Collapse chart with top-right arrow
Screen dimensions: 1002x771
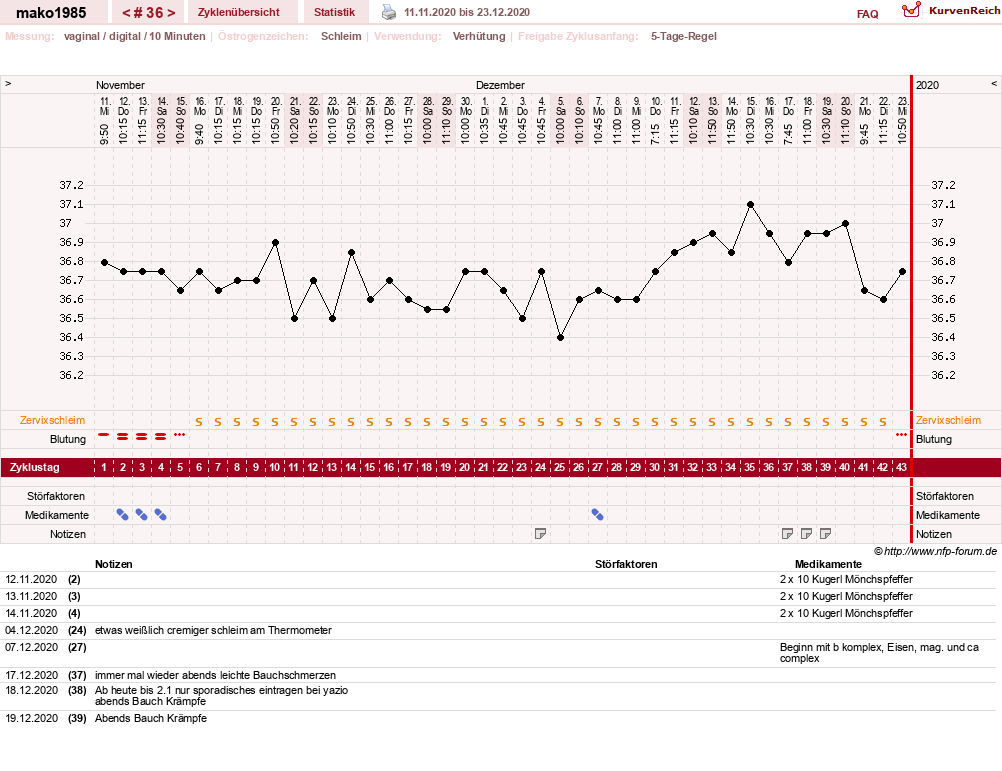pos(994,84)
